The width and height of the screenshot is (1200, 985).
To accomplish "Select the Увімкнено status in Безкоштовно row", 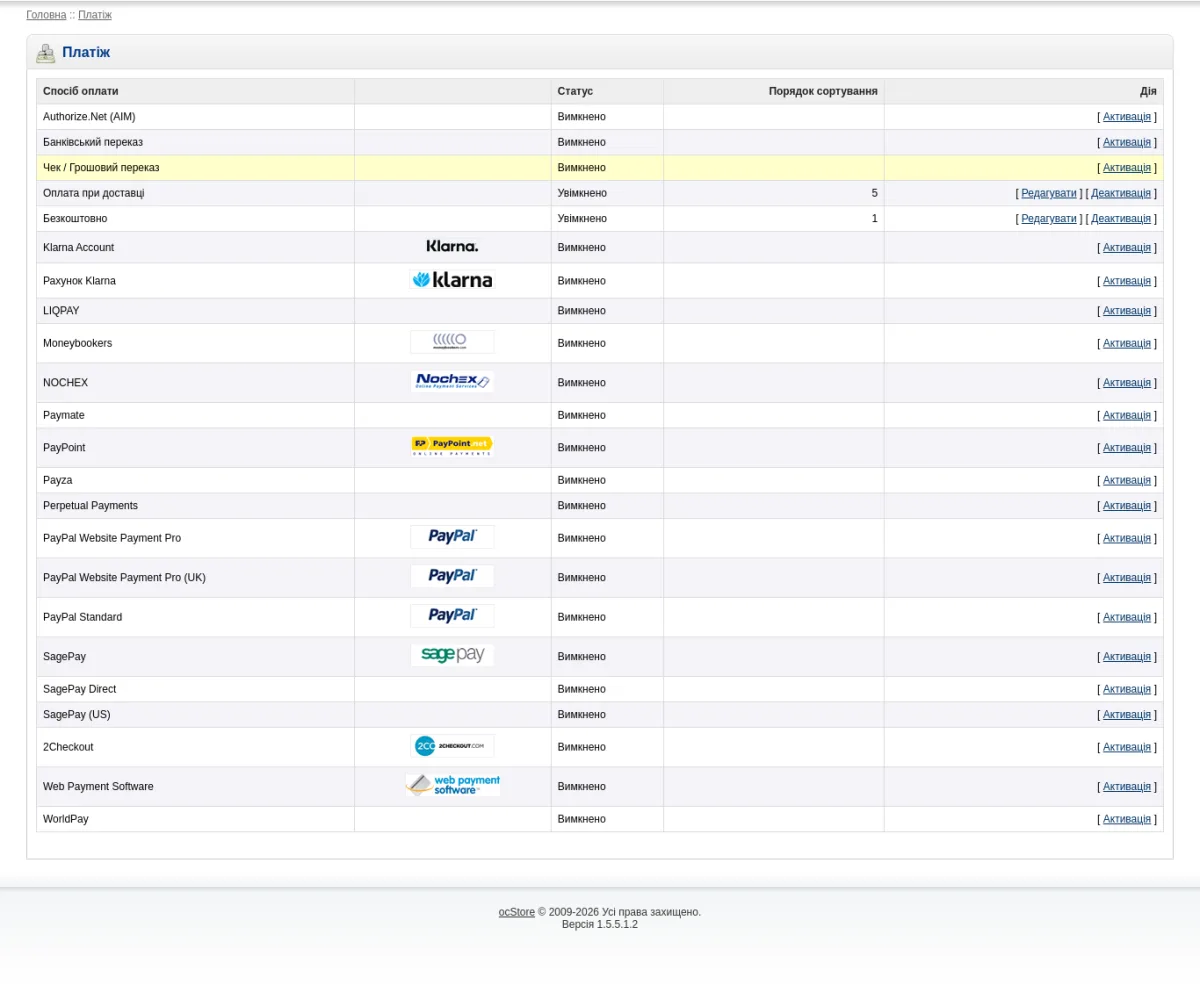I will pos(582,218).
